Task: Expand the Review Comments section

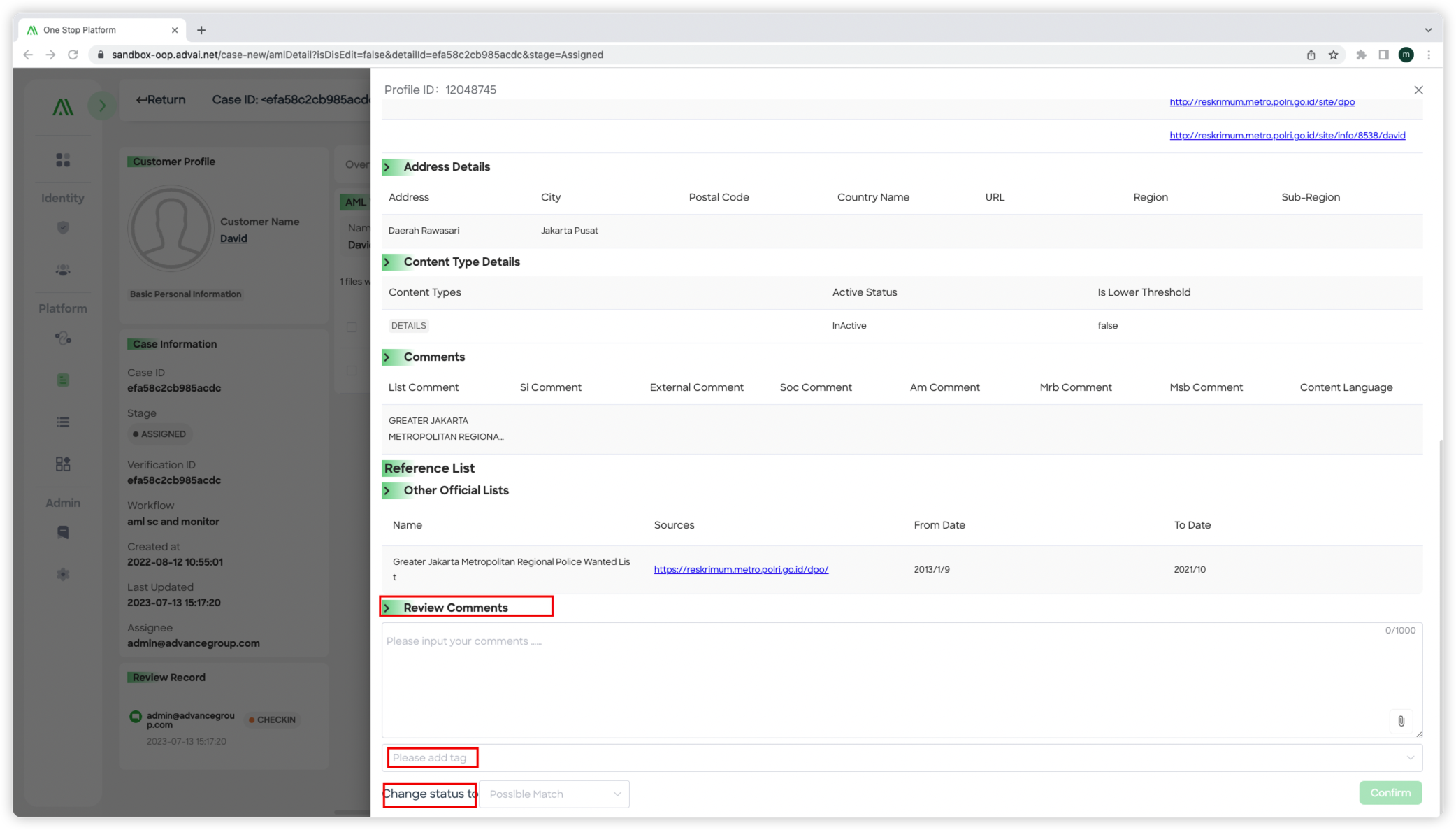Action: [389, 607]
